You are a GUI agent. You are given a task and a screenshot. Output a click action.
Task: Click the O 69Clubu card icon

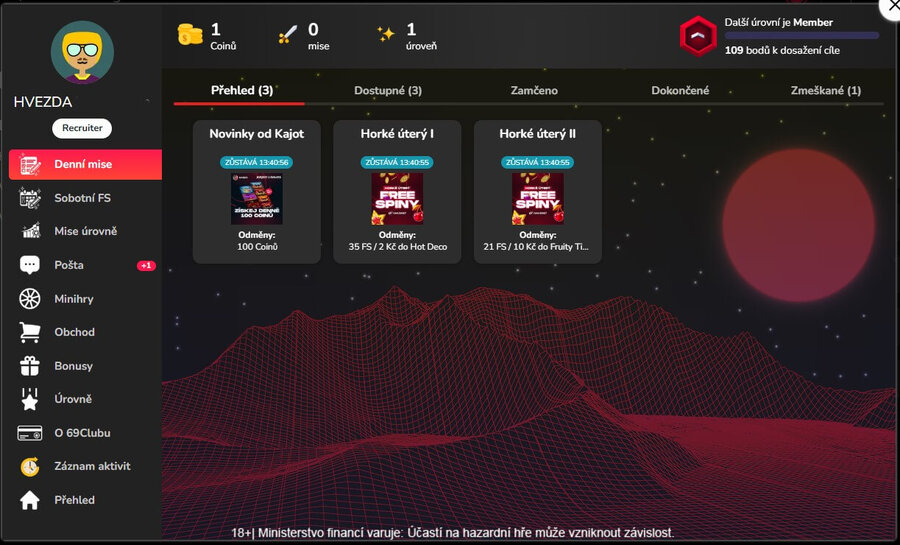point(30,433)
